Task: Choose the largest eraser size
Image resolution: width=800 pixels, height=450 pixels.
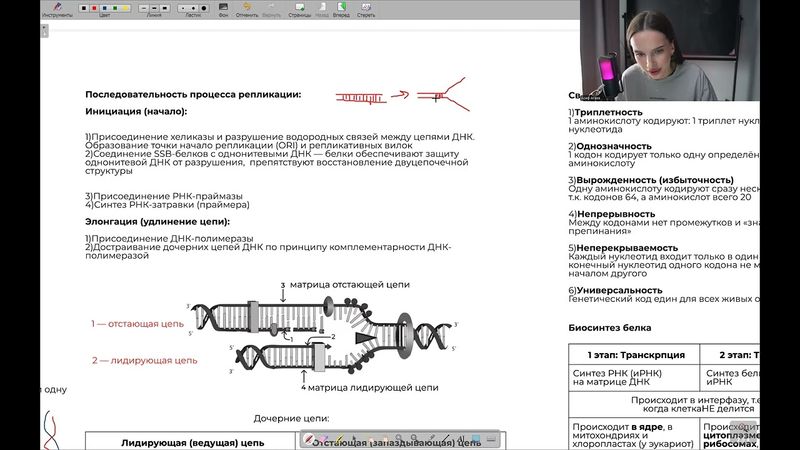Action: (204, 8)
